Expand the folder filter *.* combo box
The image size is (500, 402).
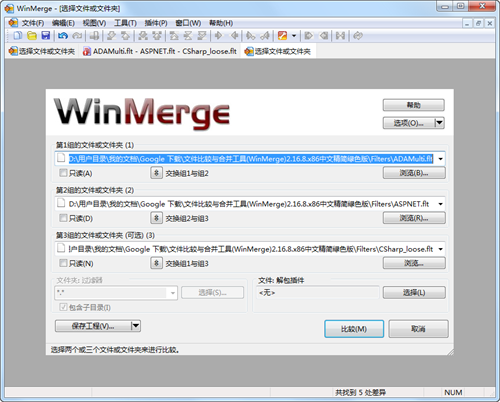click(173, 293)
